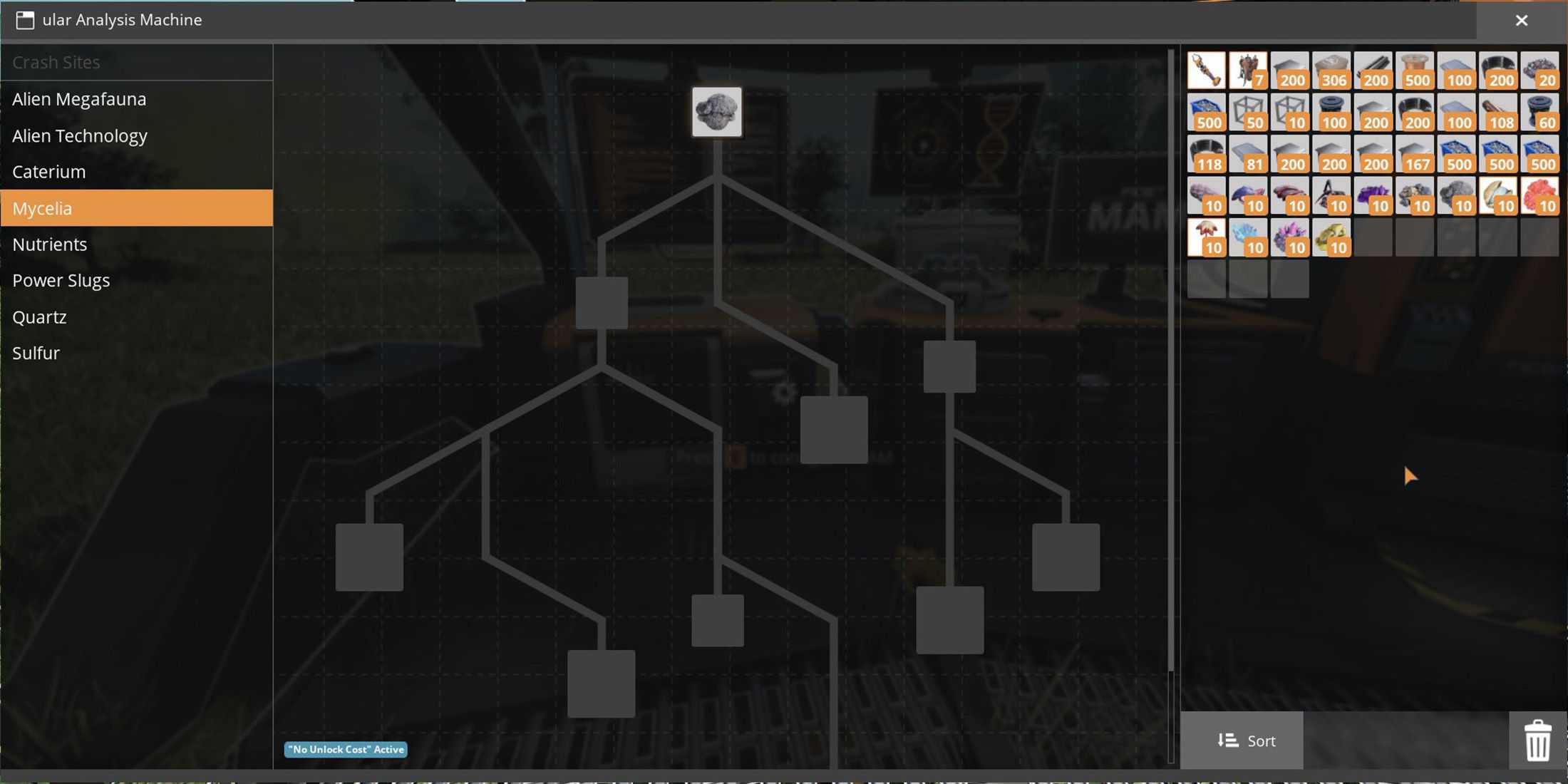This screenshot has height=784, width=1568.
Task: Select Mycelia category in left panel
Action: pyautogui.click(x=136, y=207)
